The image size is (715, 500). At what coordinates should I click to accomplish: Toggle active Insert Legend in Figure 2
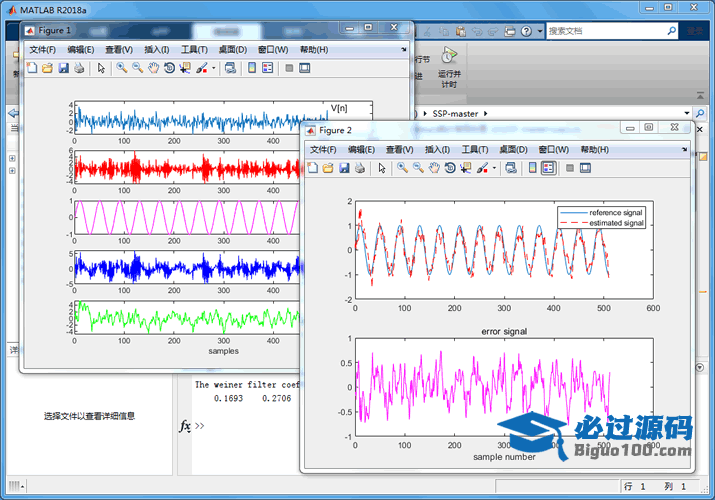tap(549, 168)
